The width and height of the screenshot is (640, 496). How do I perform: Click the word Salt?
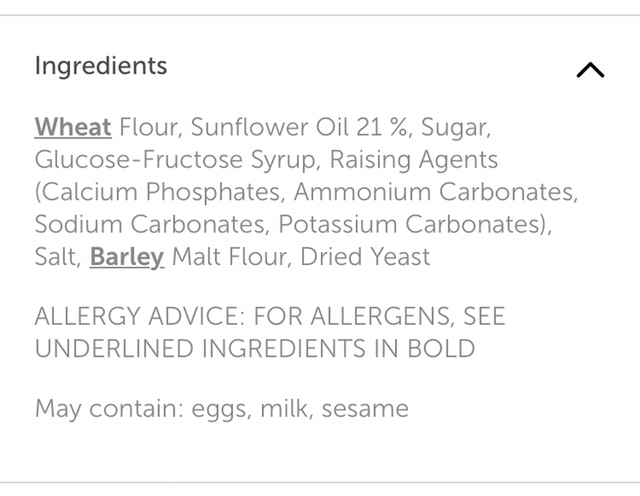click(x=56, y=257)
